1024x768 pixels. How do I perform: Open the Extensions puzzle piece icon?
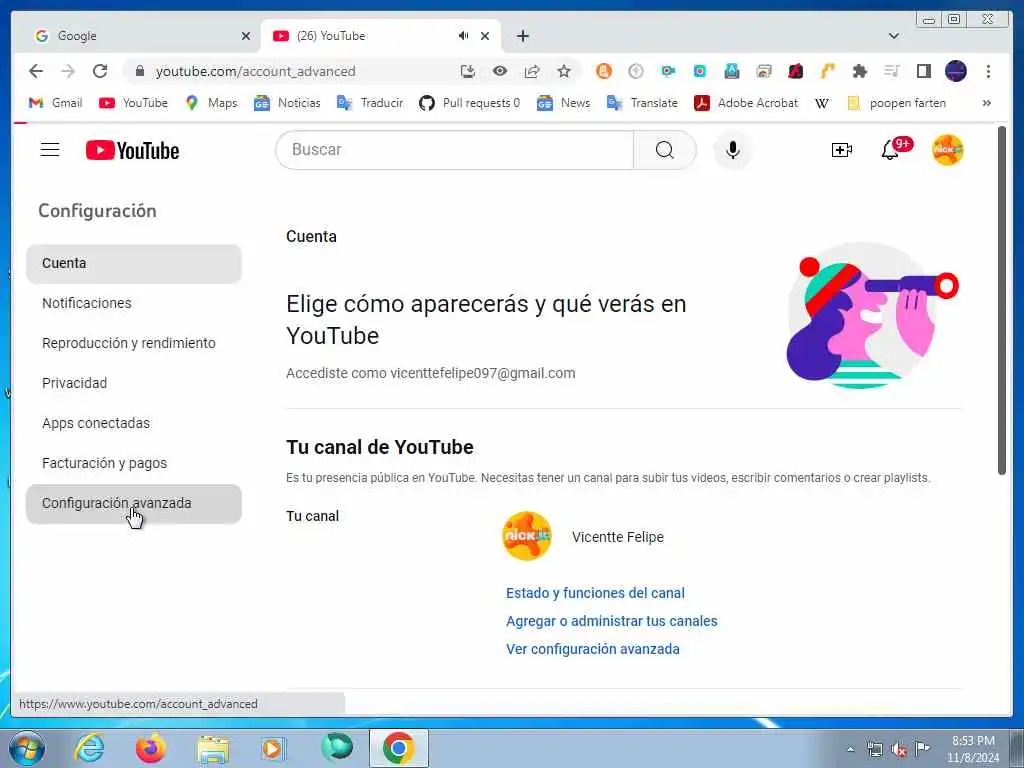pyautogui.click(x=859, y=71)
